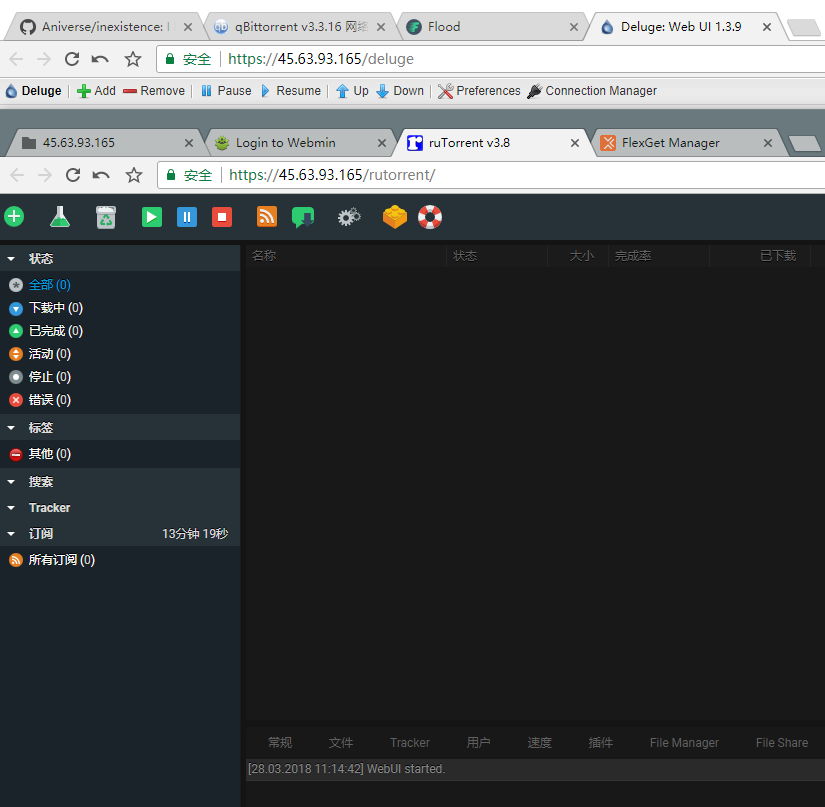
Task: Switch to the 45.63.93.165 browser tab
Action: point(104,143)
